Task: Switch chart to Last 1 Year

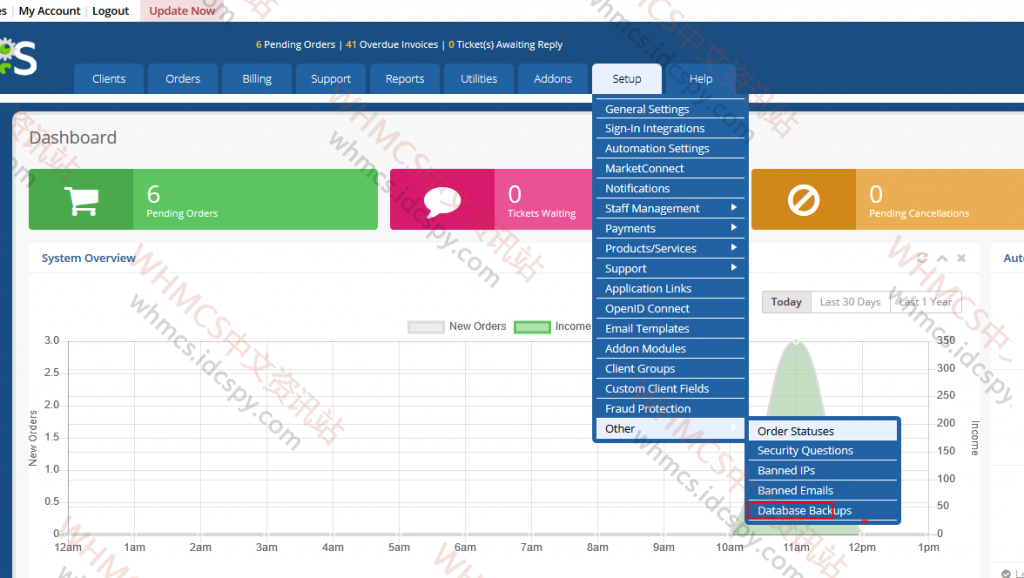Action: 925,302
